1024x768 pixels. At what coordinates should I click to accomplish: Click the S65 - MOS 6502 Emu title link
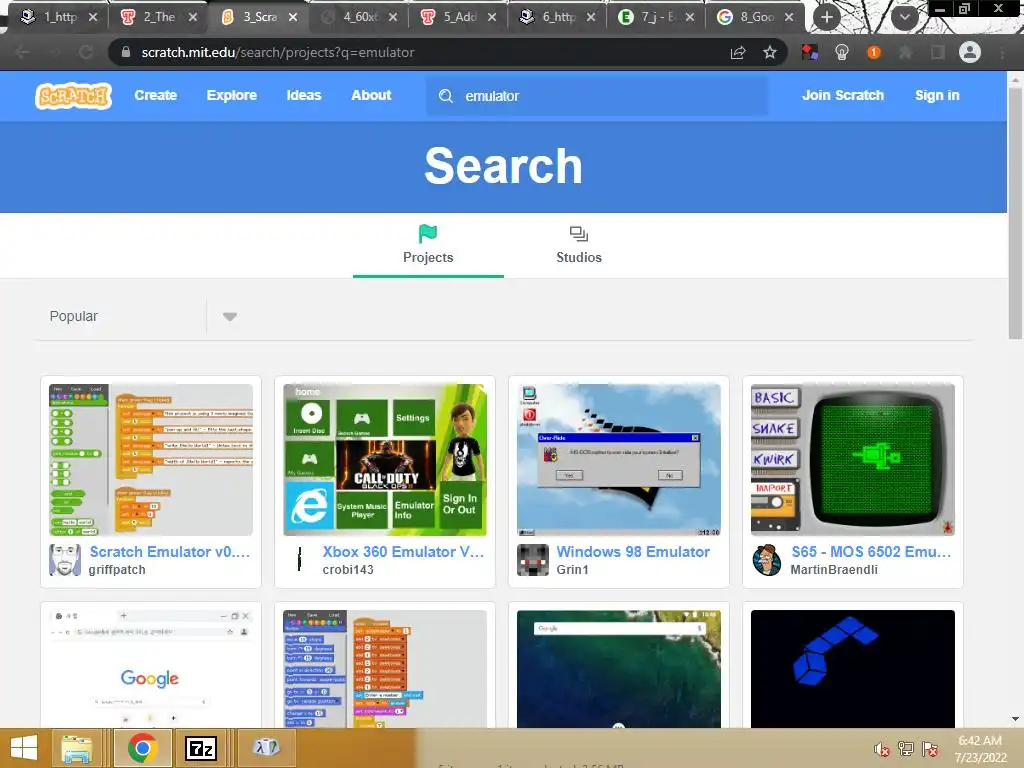click(871, 552)
